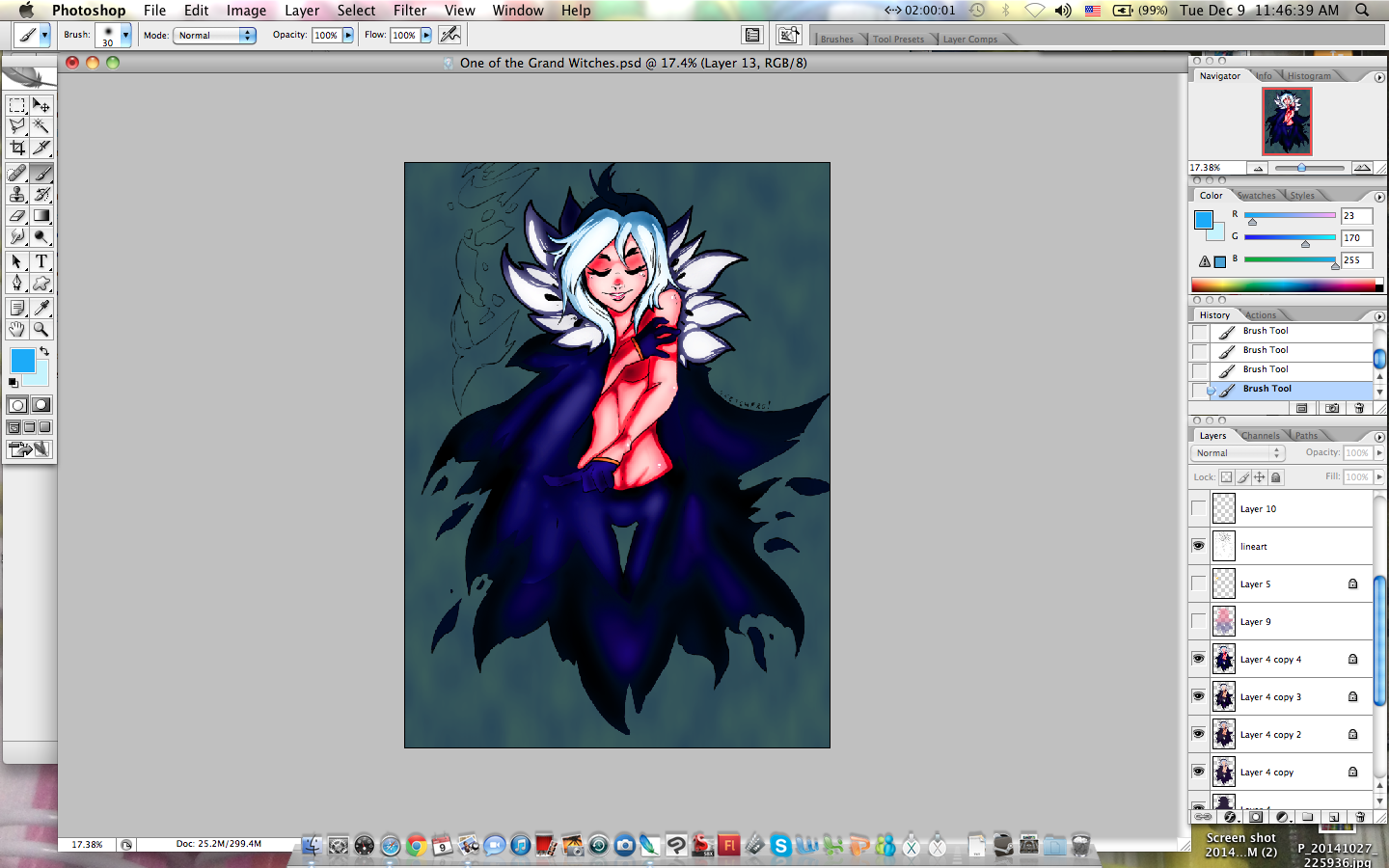1389x868 pixels.
Task: Click the foreground color swatch in toolbox
Action: click(x=22, y=361)
